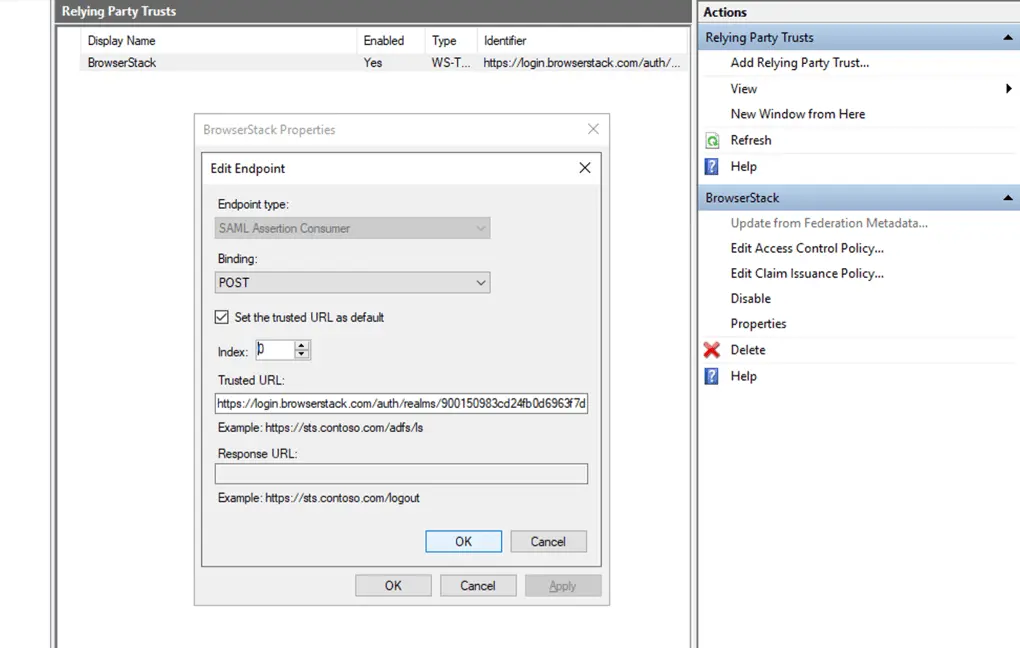The height and width of the screenshot is (648, 1020).
Task: Click the Help icon under BrowserStack section
Action: tap(712, 376)
